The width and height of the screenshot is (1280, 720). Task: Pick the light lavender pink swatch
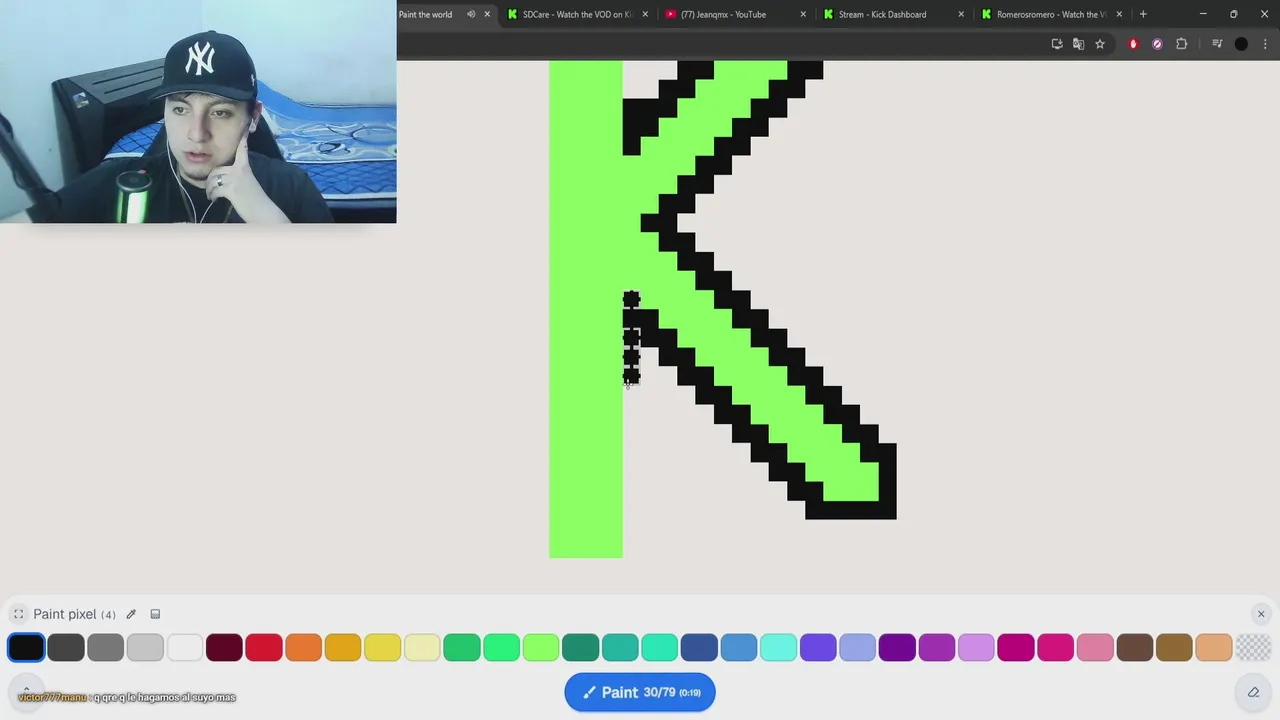(977, 647)
